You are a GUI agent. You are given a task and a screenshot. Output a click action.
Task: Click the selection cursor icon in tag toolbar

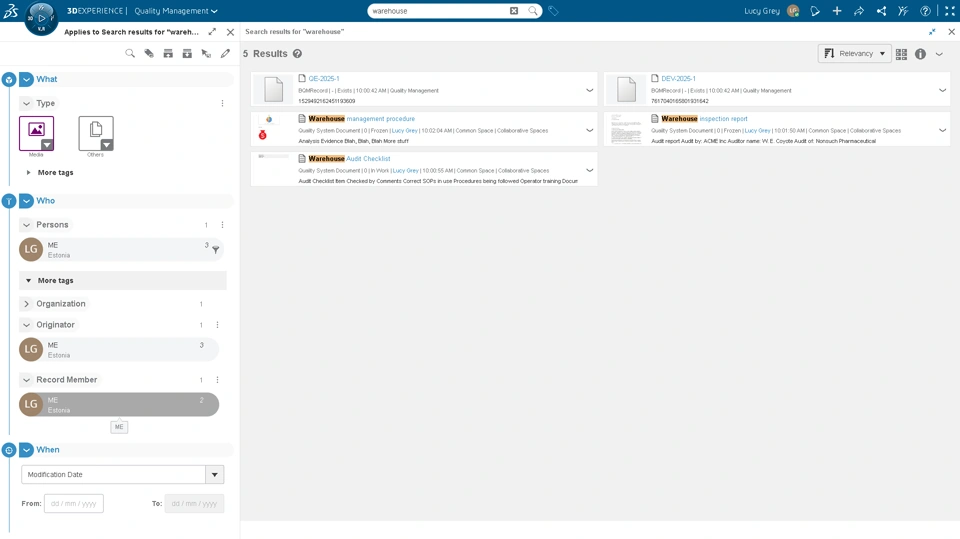[206, 54]
